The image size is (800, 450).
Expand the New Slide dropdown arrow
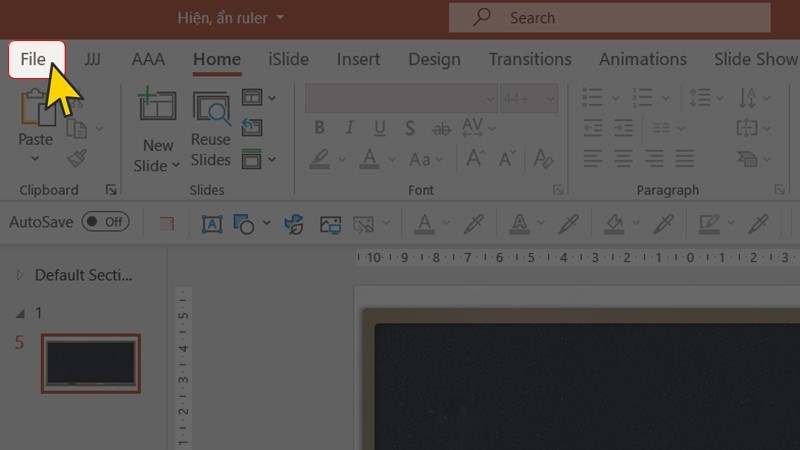point(176,165)
